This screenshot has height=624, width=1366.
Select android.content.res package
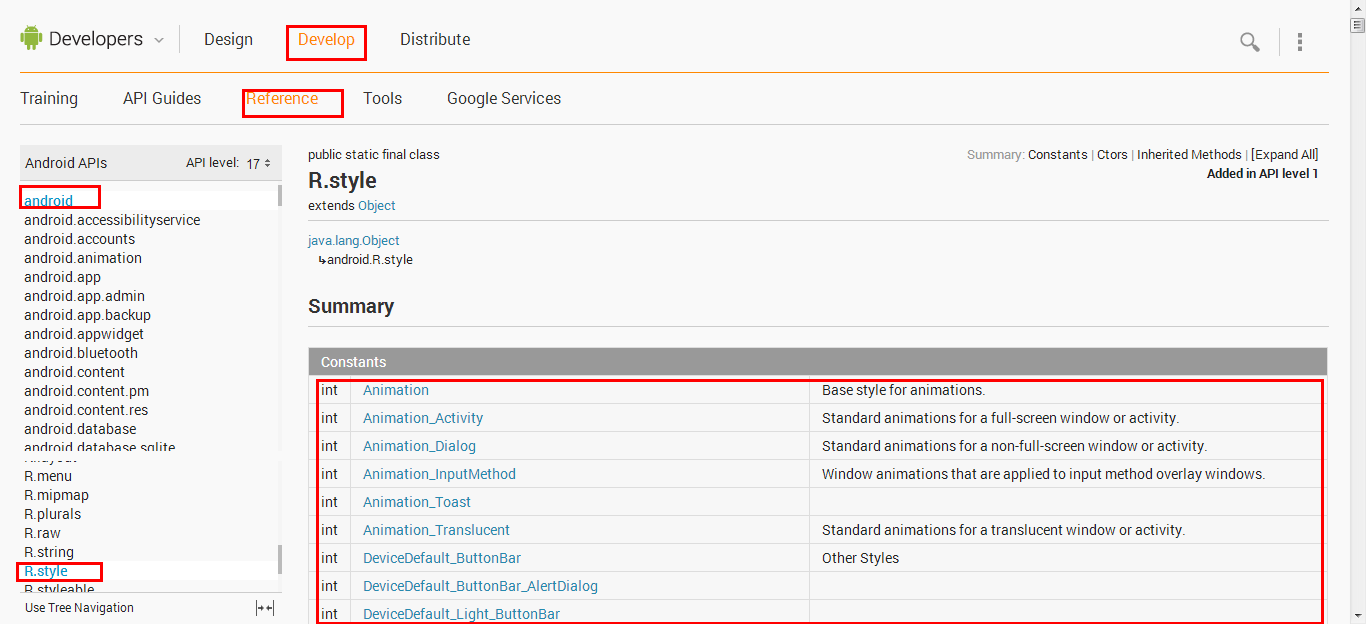pos(86,410)
